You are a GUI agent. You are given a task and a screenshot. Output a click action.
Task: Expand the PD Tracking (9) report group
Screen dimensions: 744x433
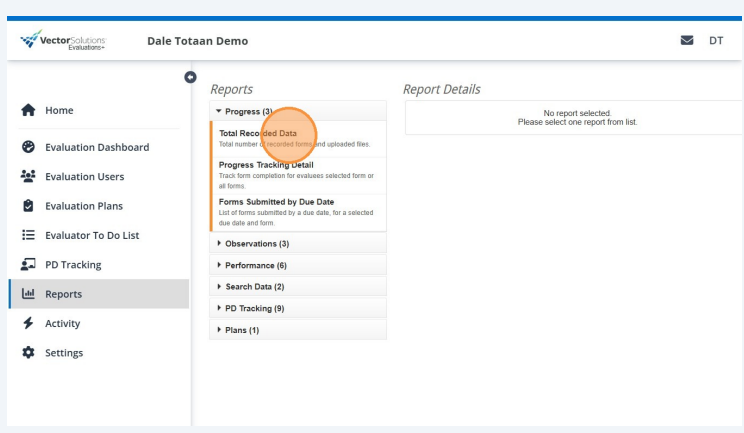[298, 308]
